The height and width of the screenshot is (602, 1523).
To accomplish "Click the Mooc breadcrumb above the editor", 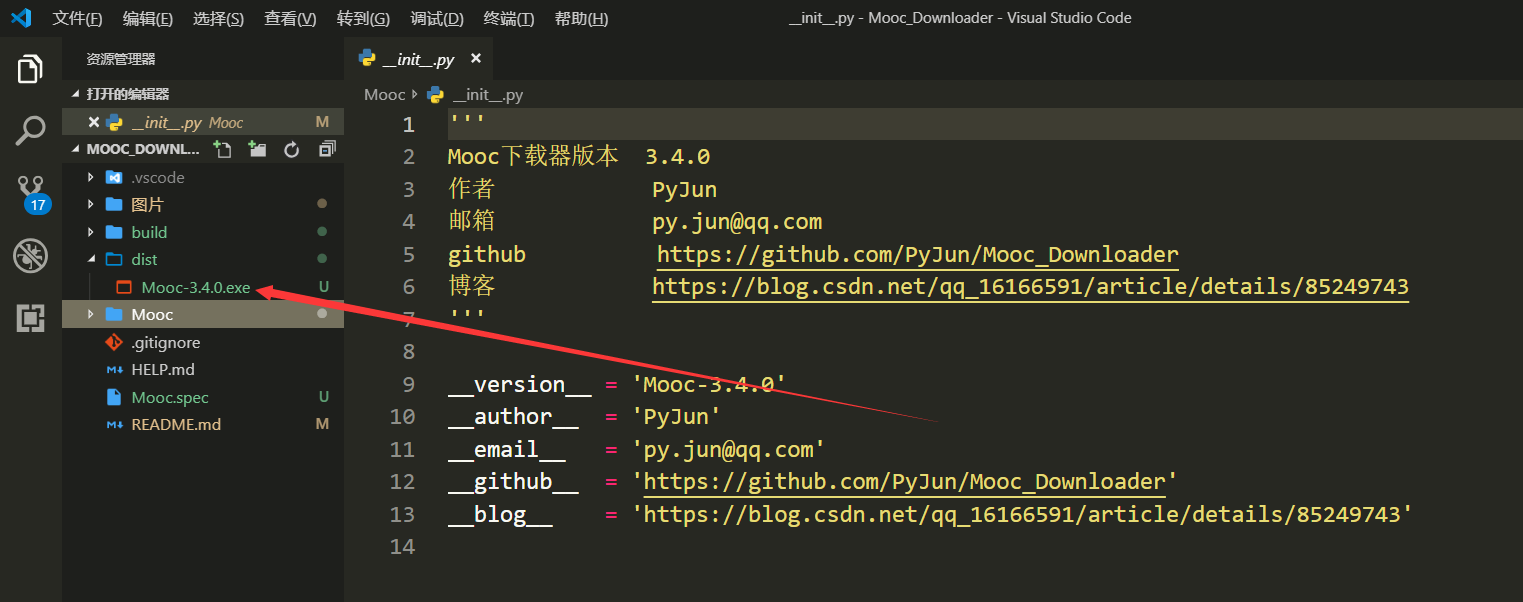I will tap(384, 95).
